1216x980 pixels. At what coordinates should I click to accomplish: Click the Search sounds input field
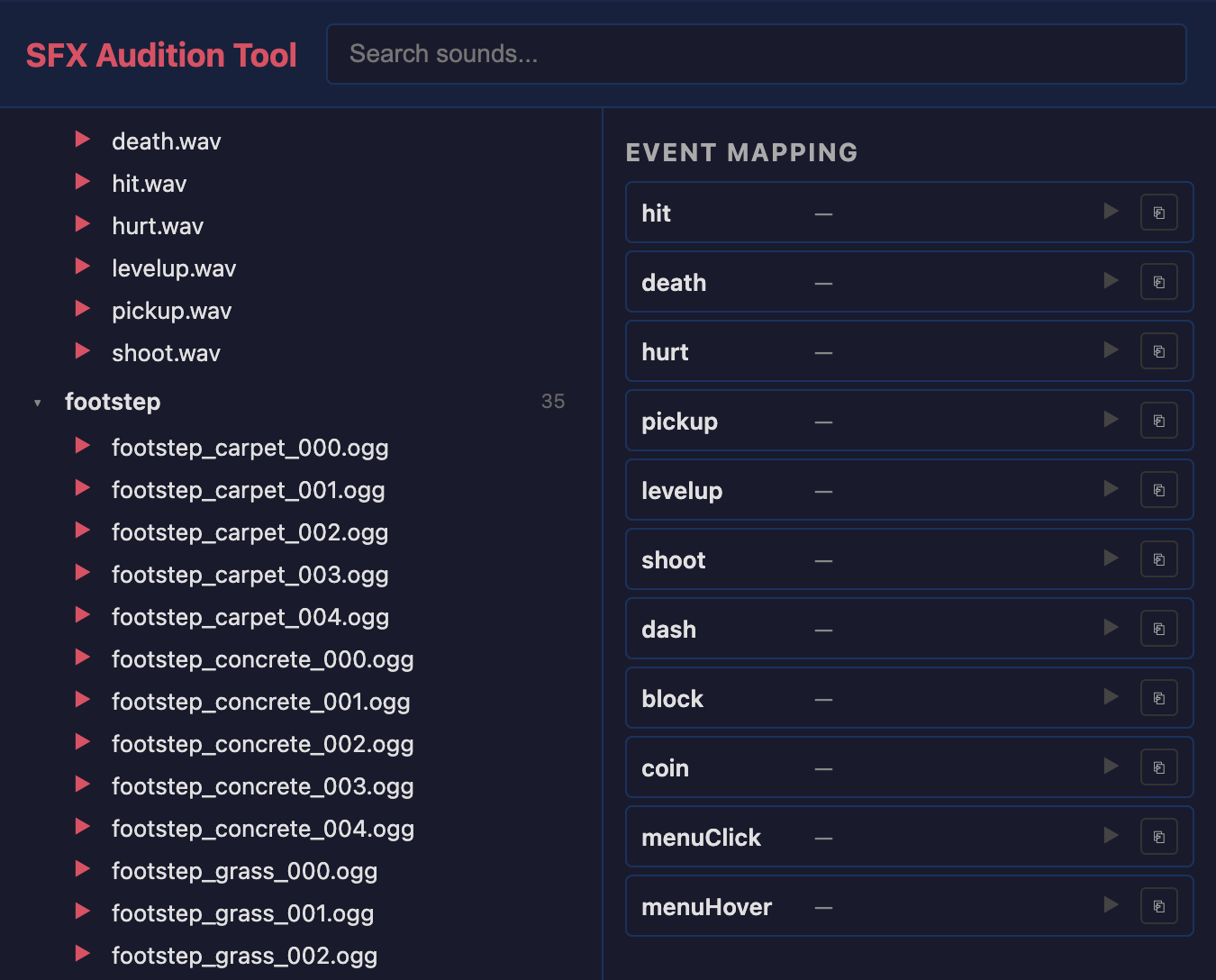(756, 54)
